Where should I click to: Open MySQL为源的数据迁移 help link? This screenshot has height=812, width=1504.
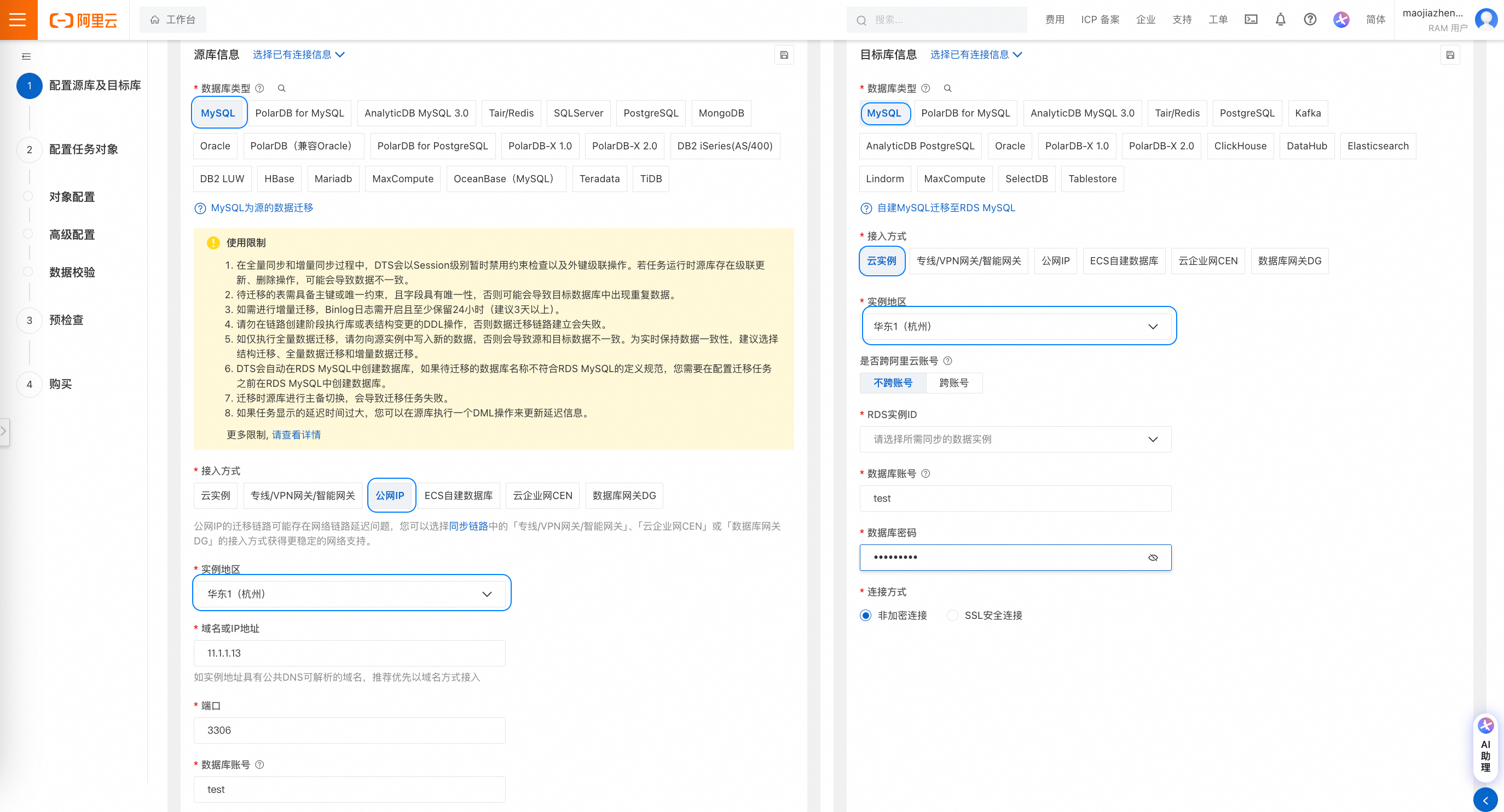(x=262, y=208)
